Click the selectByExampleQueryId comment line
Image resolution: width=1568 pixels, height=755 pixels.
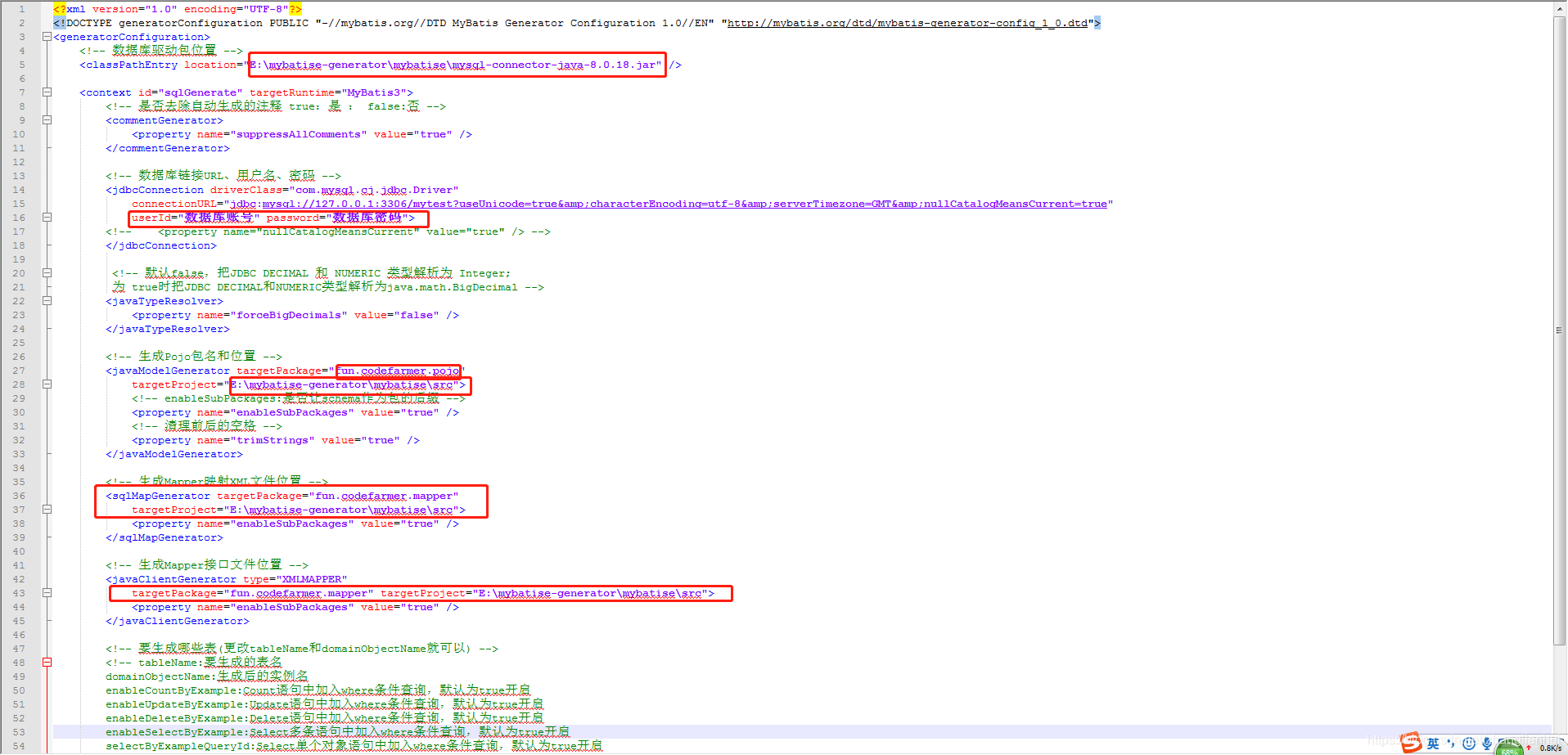click(354, 746)
